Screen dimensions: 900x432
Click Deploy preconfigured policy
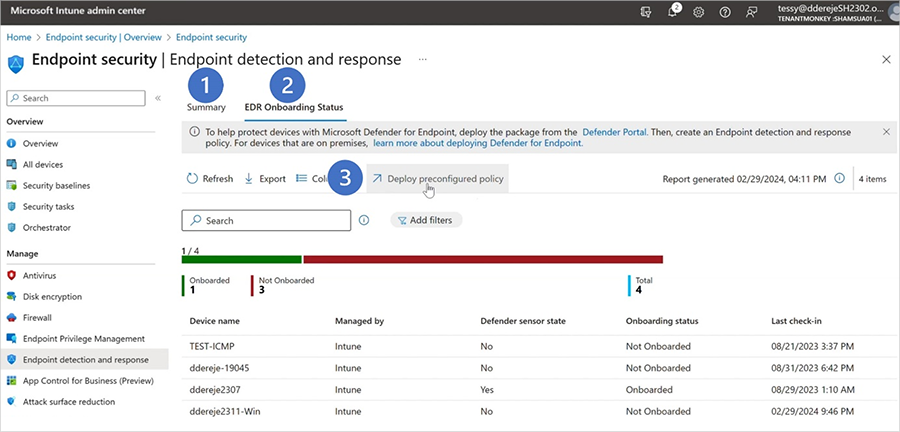pyautogui.click(x=437, y=178)
